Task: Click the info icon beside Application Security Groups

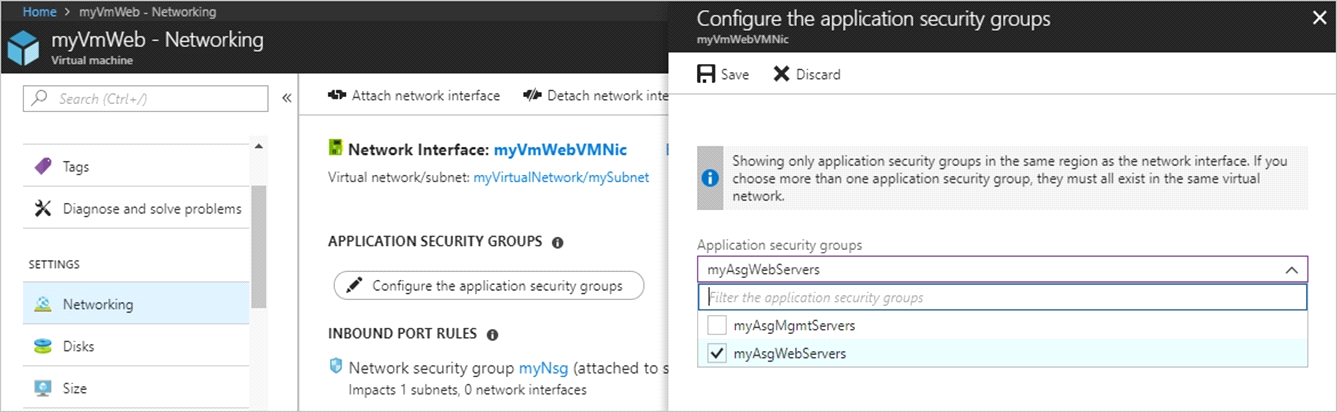Action: [x=557, y=242]
